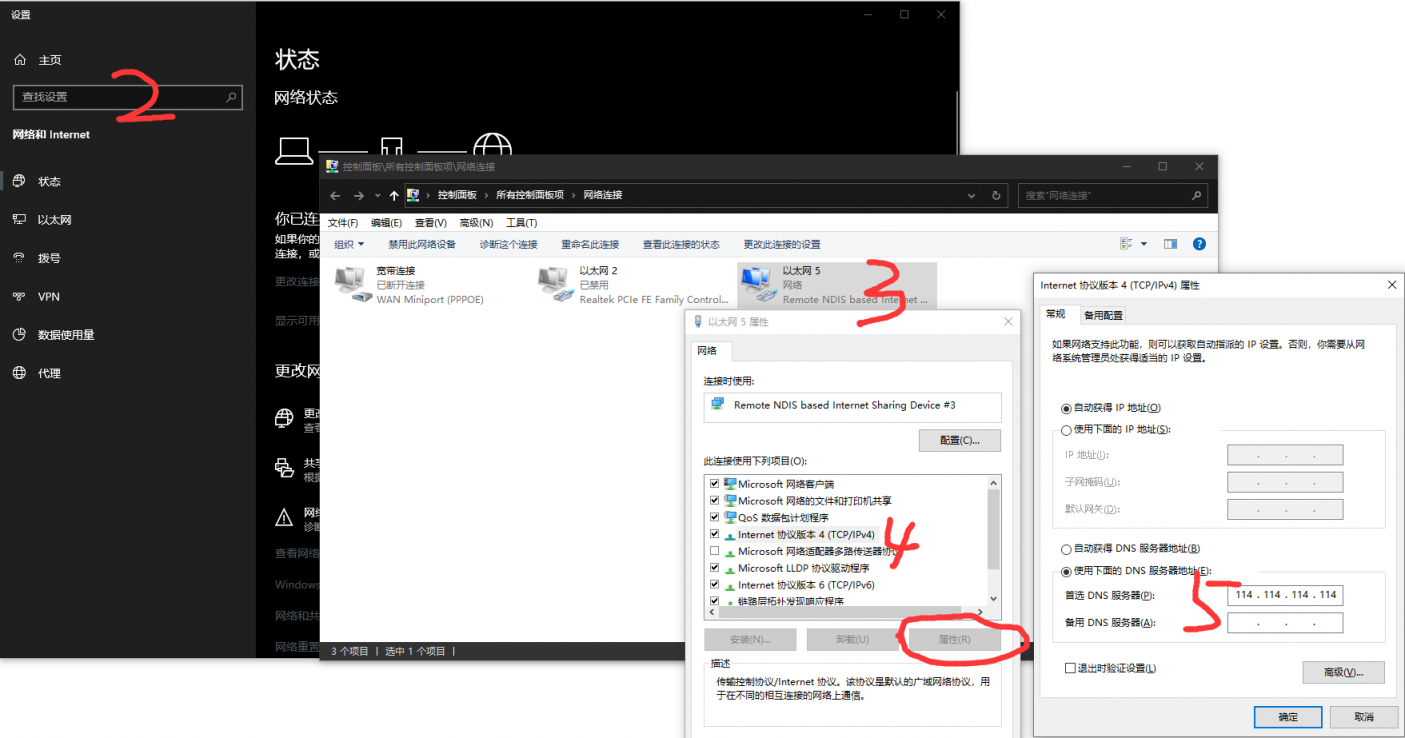Select Microsoft LLDP 协议驱动程序 item
This screenshot has height=738, width=1405.
803,568
